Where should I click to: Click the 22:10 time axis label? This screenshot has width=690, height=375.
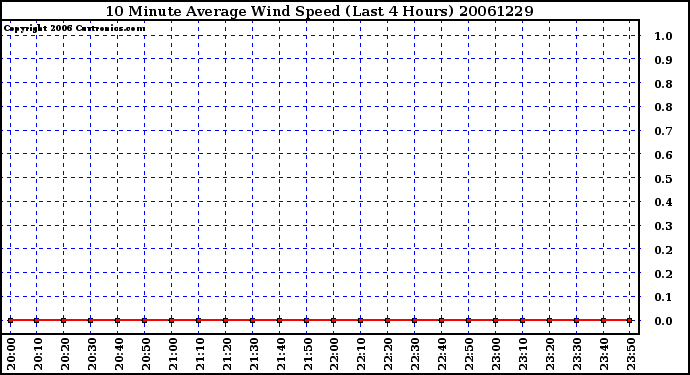tap(361, 355)
